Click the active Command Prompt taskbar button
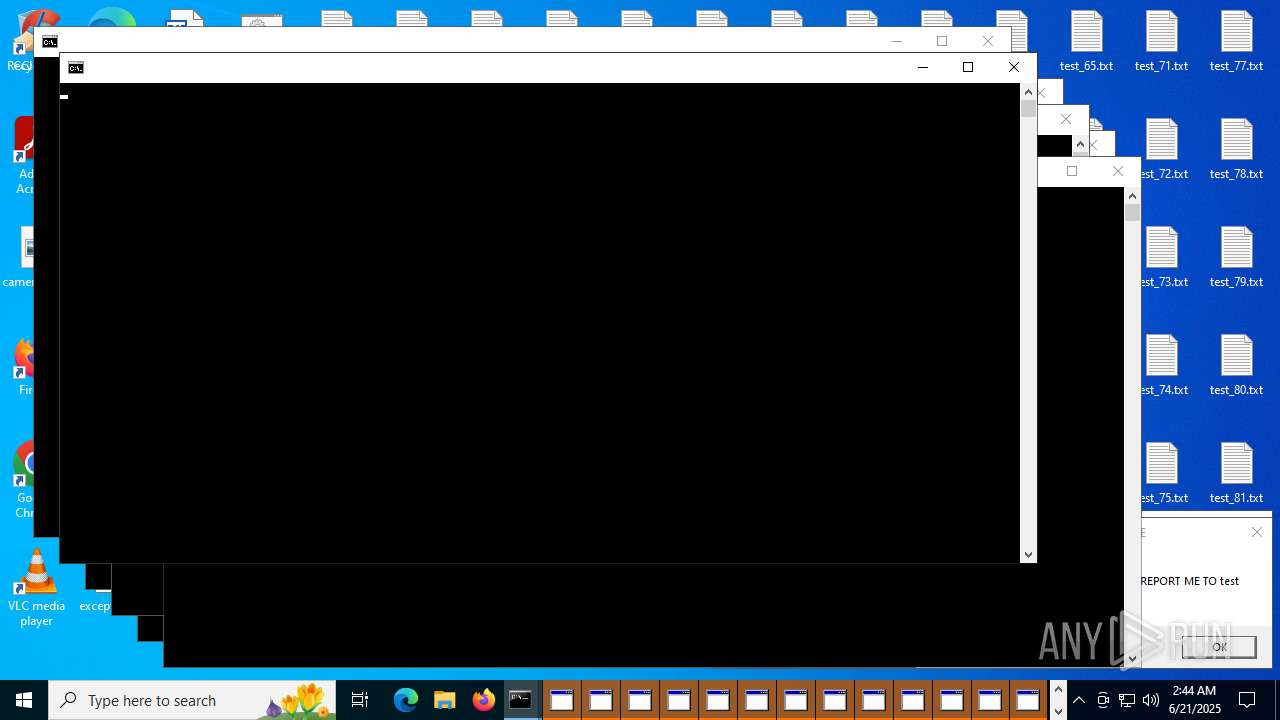 (521, 700)
